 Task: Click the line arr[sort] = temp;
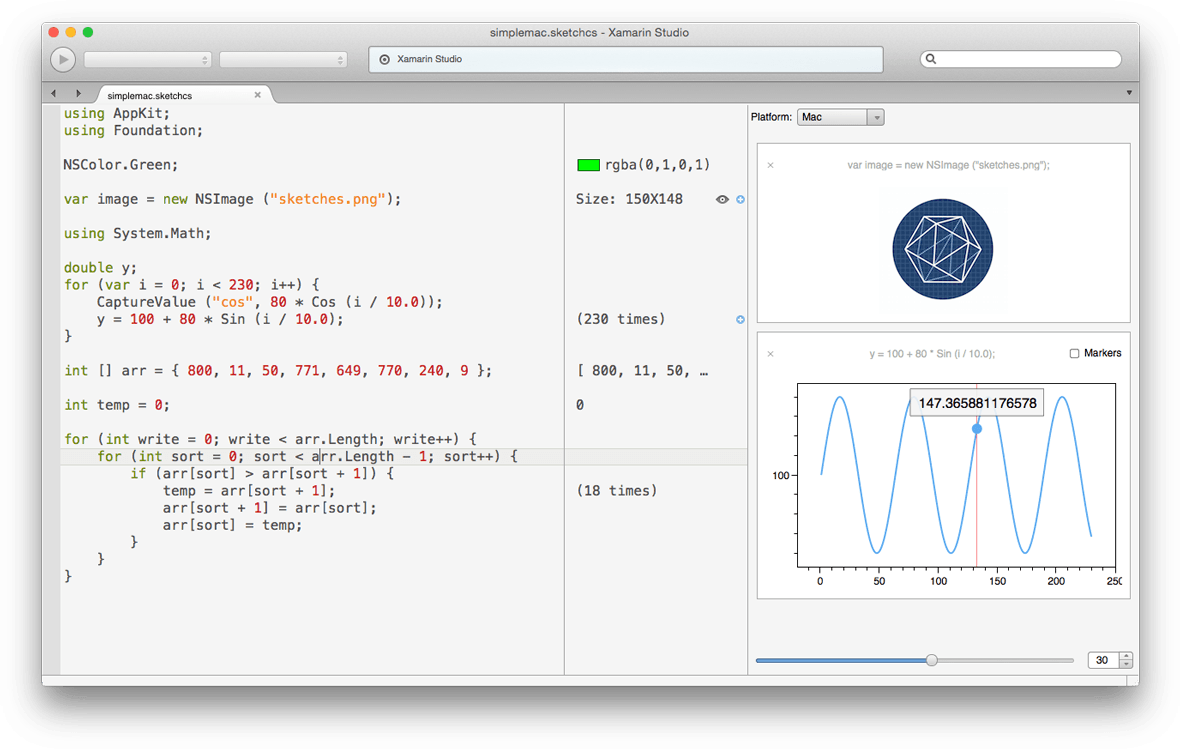(233, 525)
